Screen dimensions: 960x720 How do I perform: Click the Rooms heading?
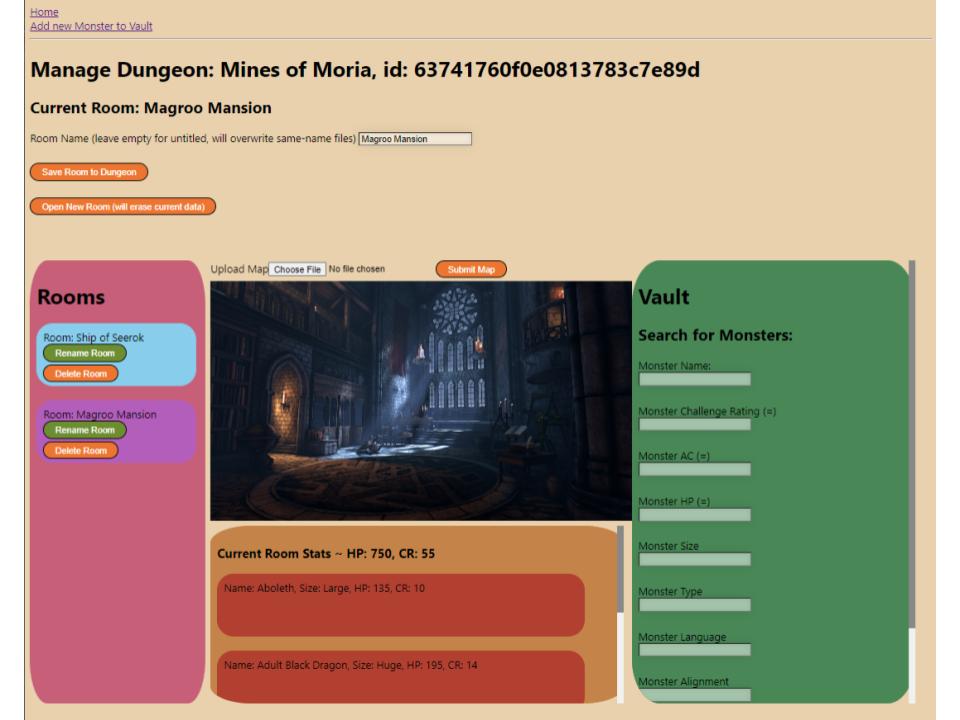tap(71, 297)
